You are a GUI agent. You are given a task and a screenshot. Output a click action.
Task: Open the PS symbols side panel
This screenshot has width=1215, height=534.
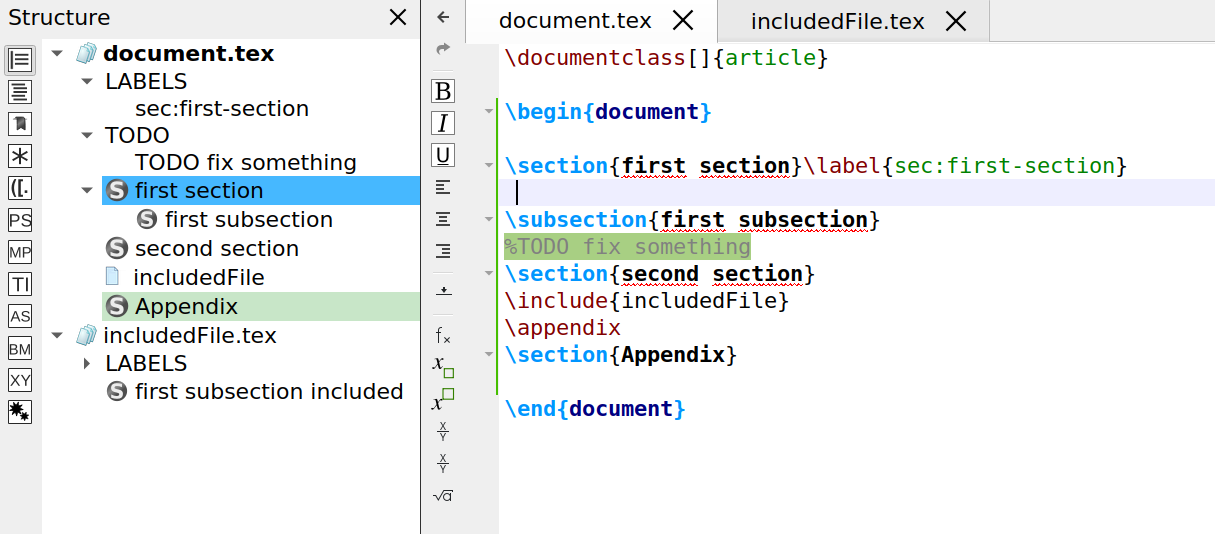[x=20, y=220]
